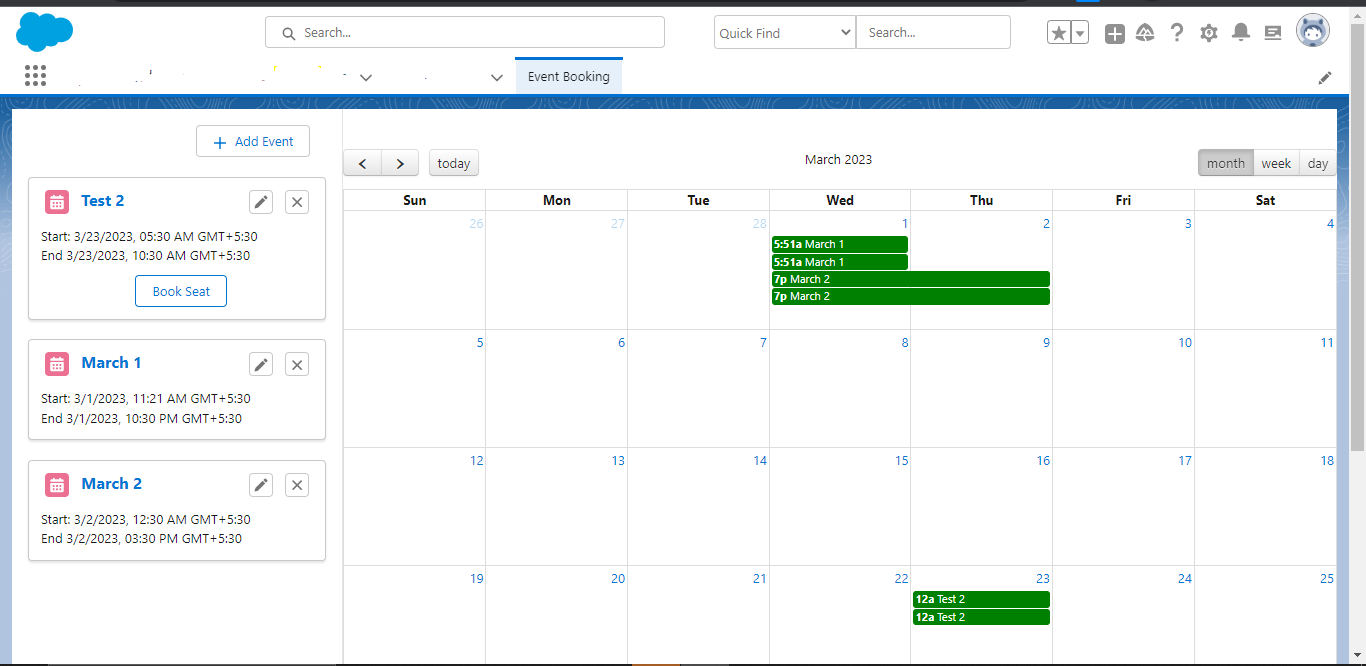Viewport: 1366px width, 666px height.
Task: Add a new event with Add Event button
Action: tap(253, 141)
